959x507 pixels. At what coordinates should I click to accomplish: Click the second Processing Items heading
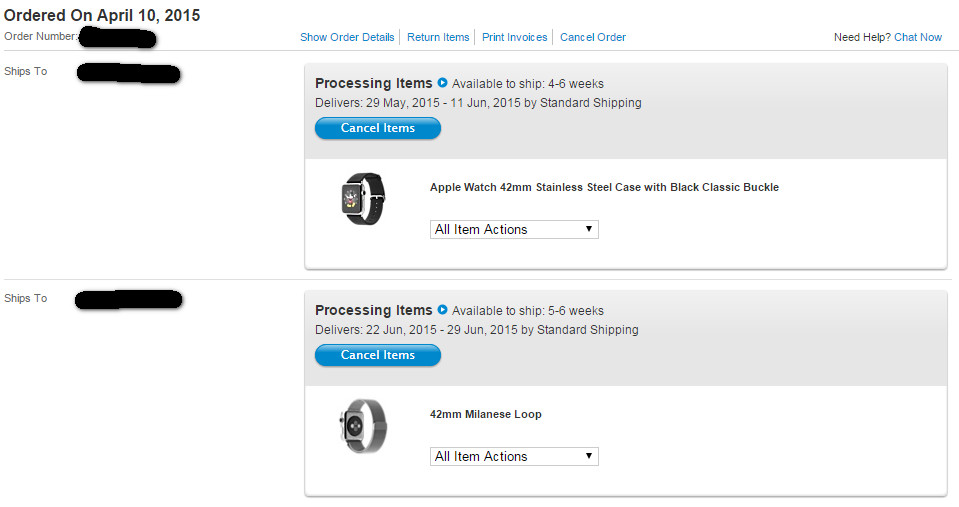click(x=374, y=310)
